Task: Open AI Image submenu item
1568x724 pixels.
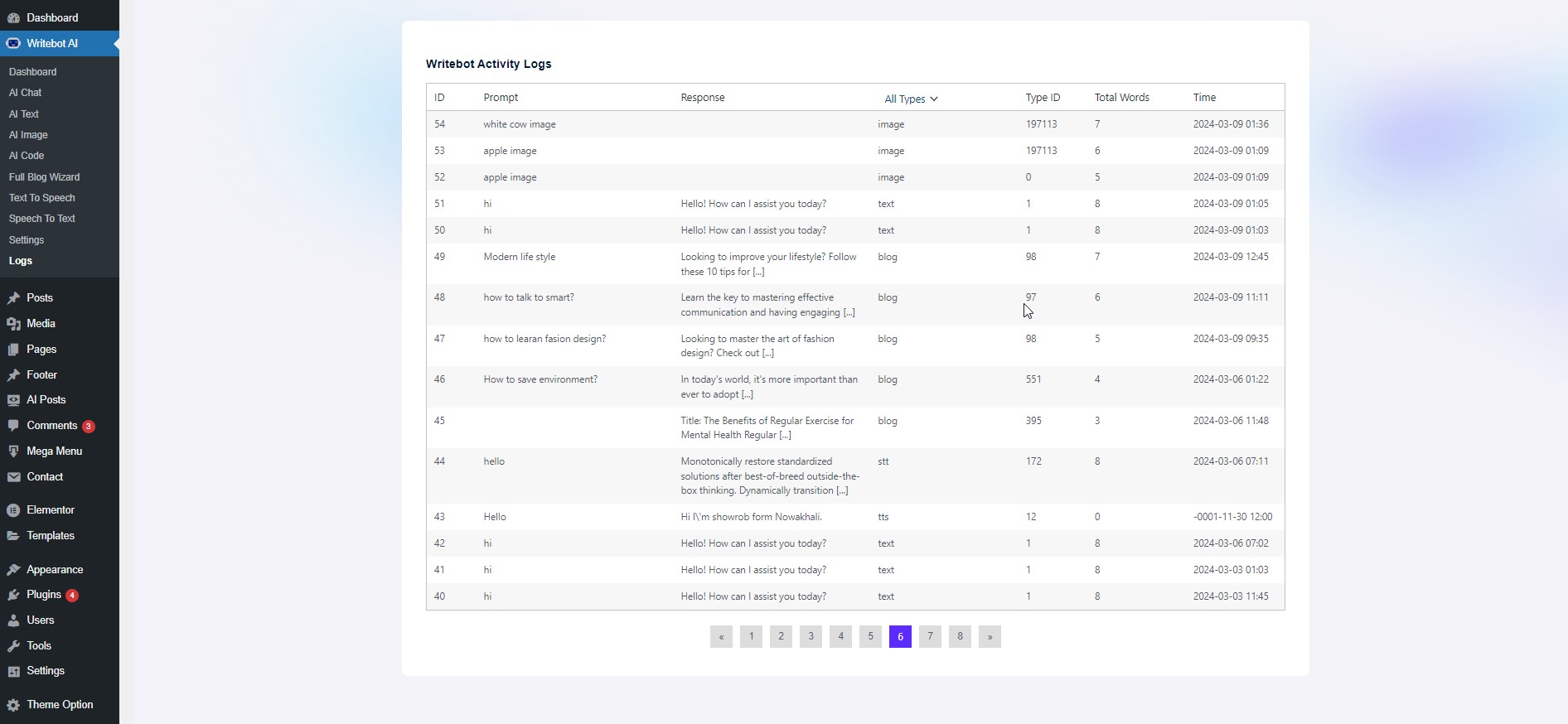Action: point(28,135)
